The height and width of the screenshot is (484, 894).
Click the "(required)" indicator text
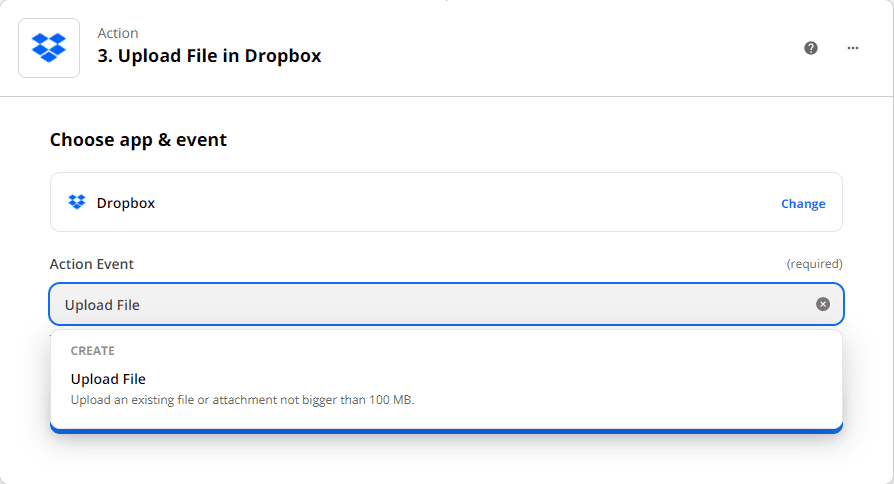pyautogui.click(x=814, y=264)
